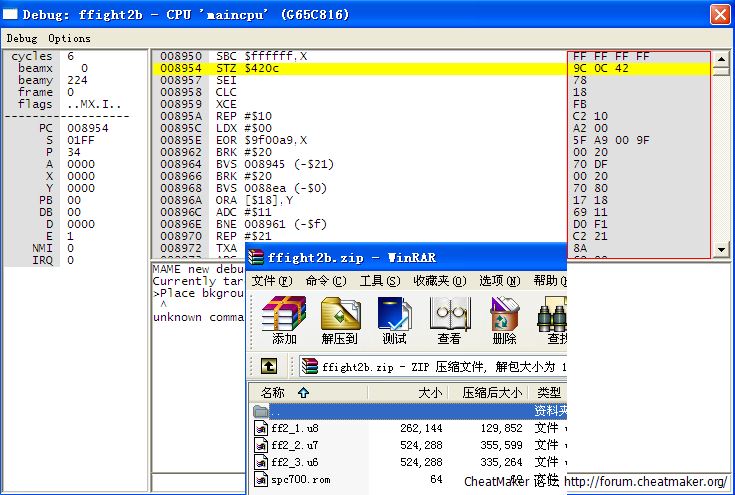Click the Test (测试) archive icon
The height and width of the screenshot is (495, 735).
[394, 314]
